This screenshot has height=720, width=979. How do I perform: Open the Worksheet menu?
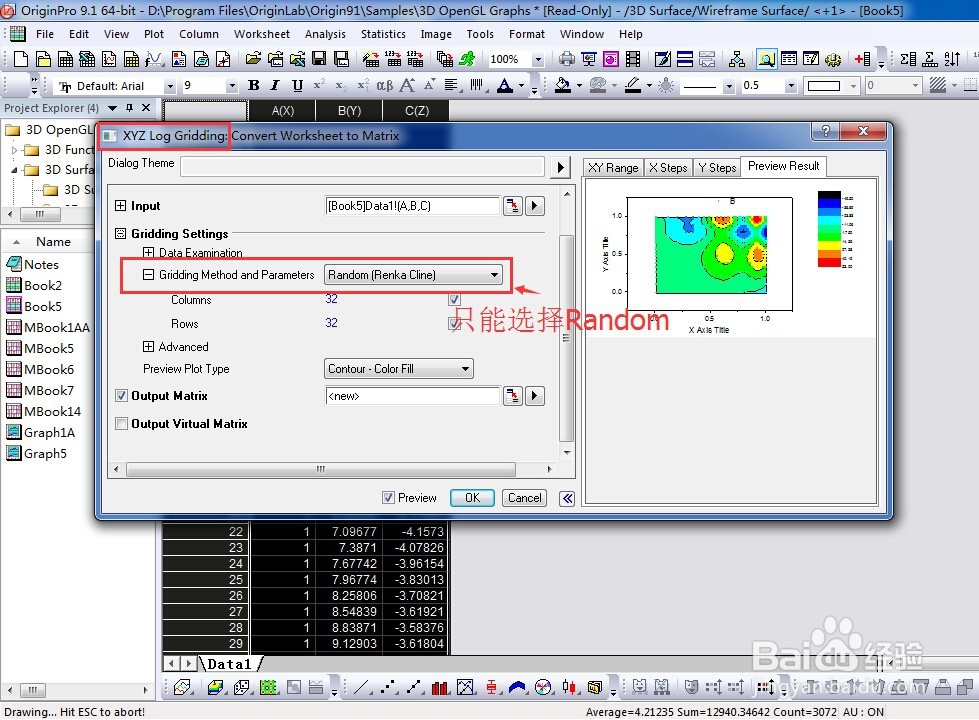click(x=262, y=34)
